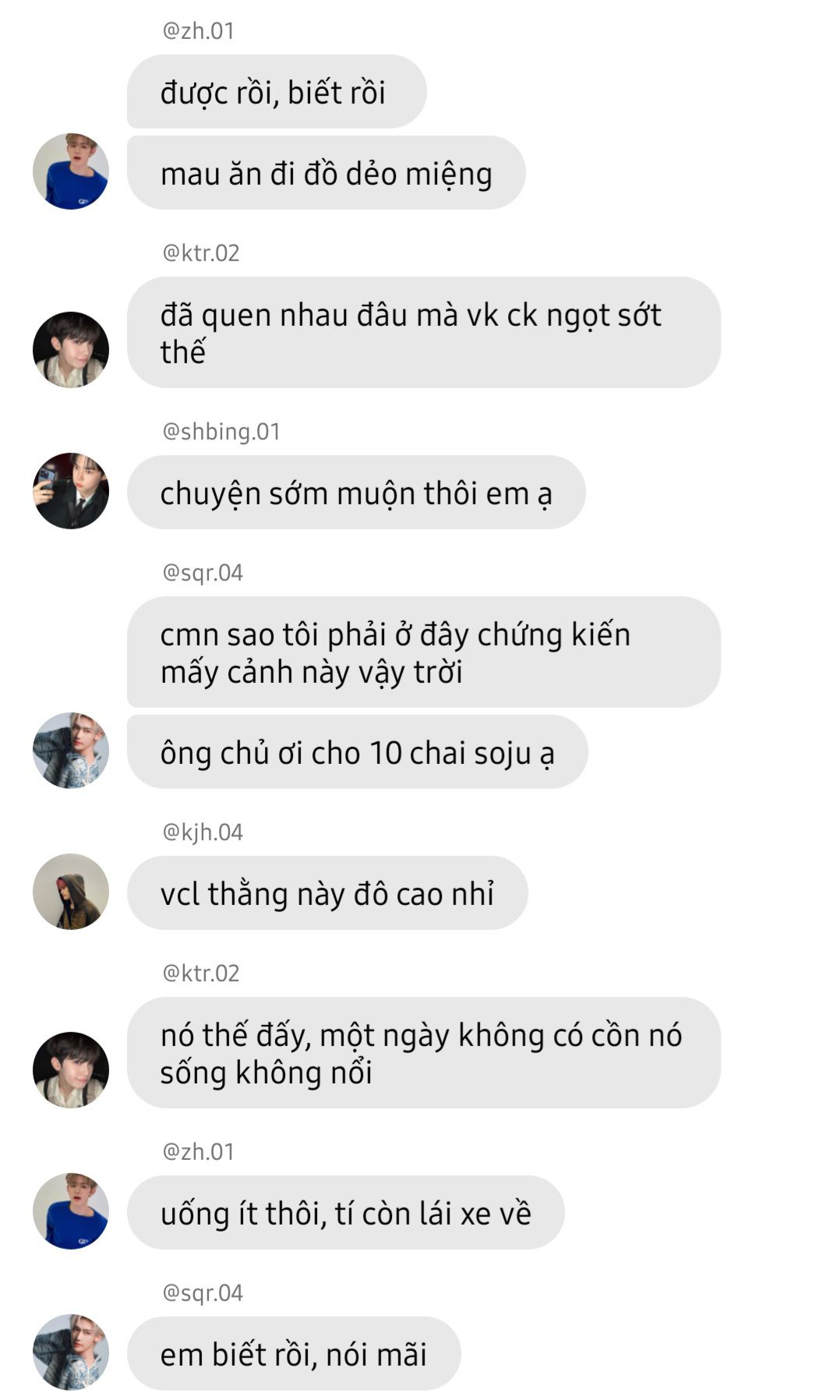The image size is (840, 1400).
Task: Select message "uống ít thôi, tí còn lái xe về"
Action: (346, 1213)
